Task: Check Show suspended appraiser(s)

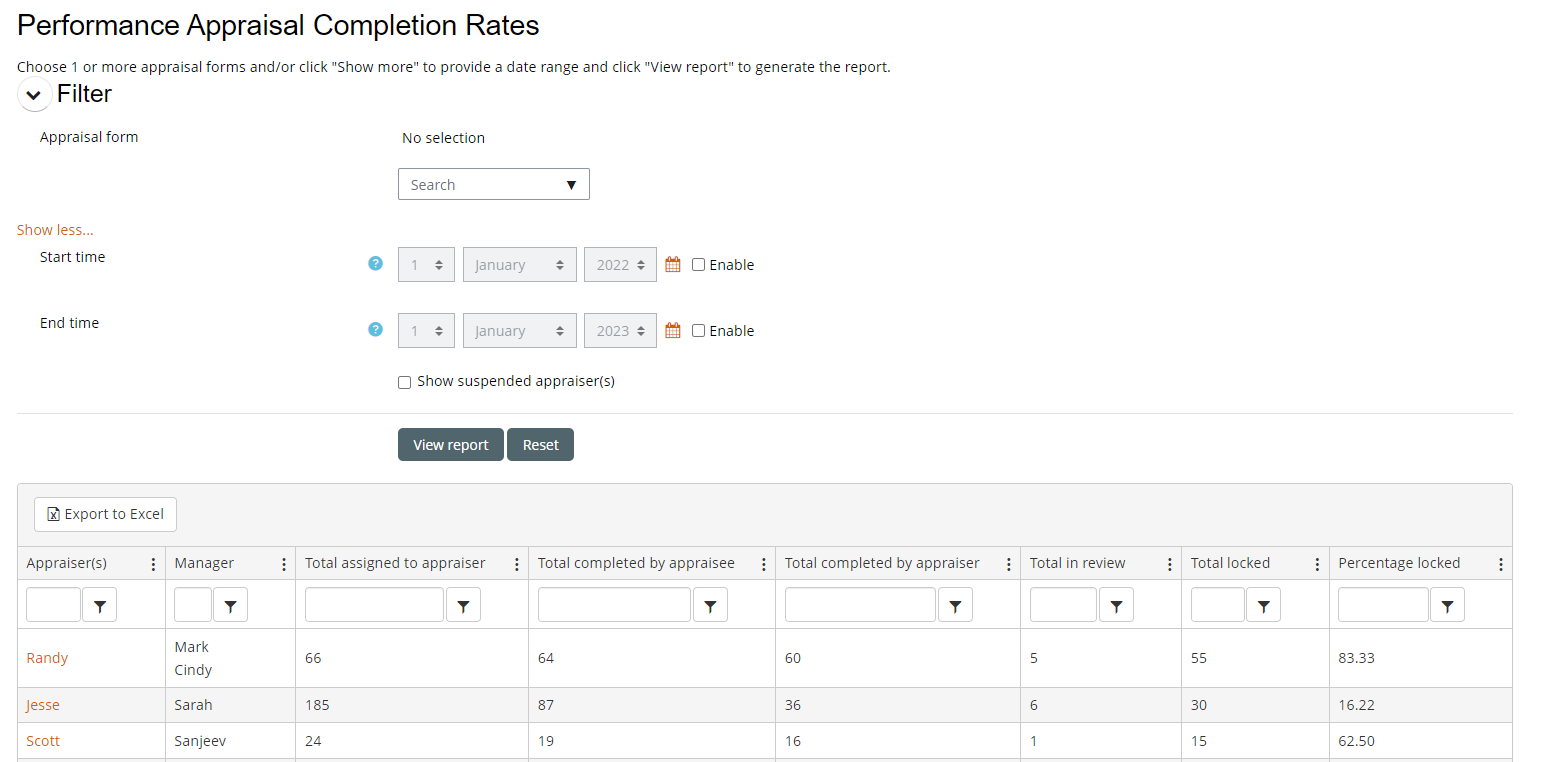Action: 405,382
